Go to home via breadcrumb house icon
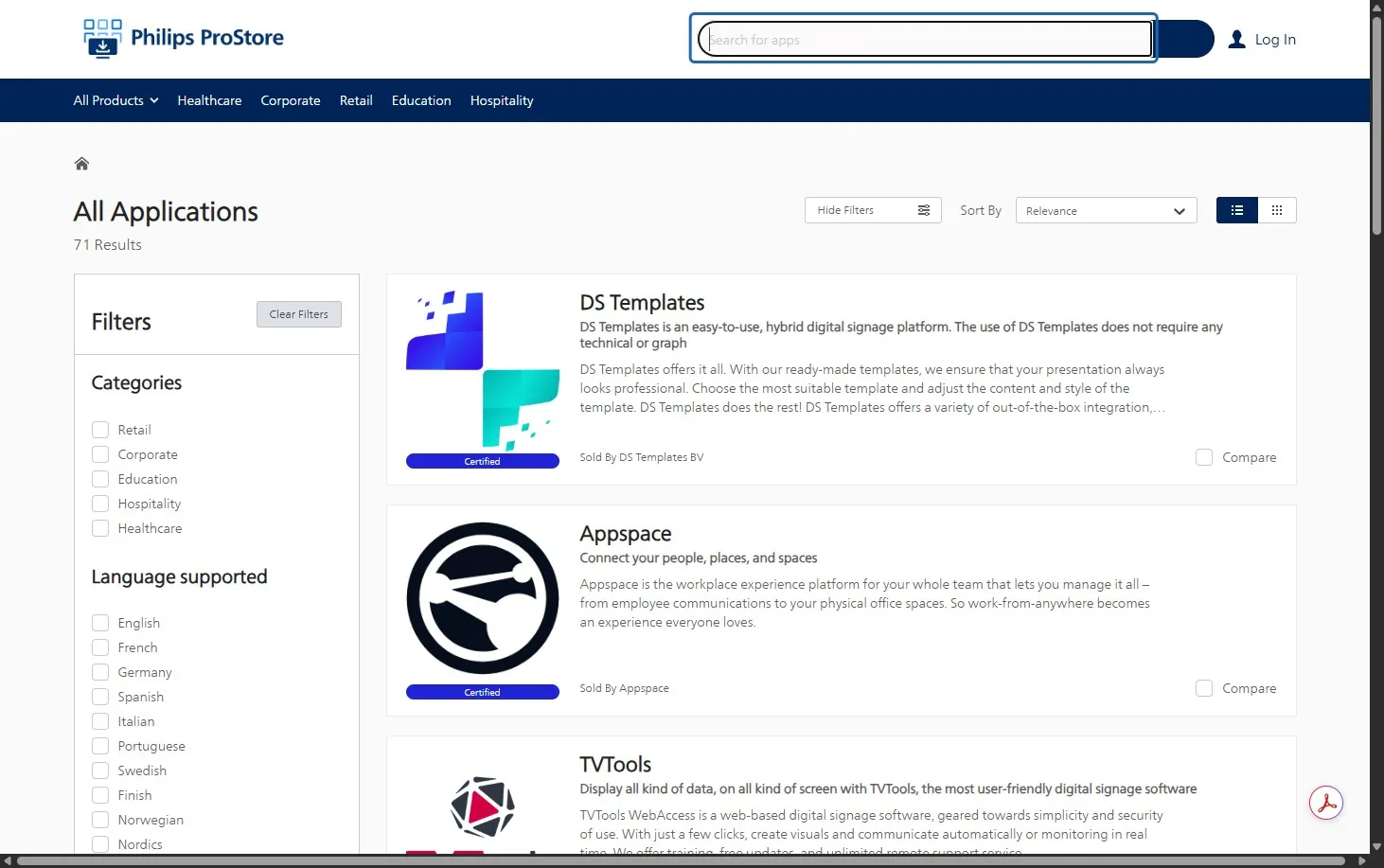Viewport: 1384px width, 868px height. pyautogui.click(x=81, y=164)
